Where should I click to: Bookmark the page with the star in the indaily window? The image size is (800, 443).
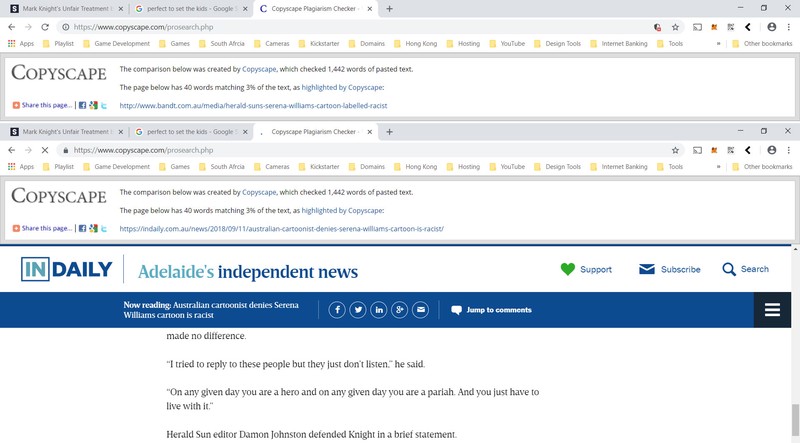[675, 150]
